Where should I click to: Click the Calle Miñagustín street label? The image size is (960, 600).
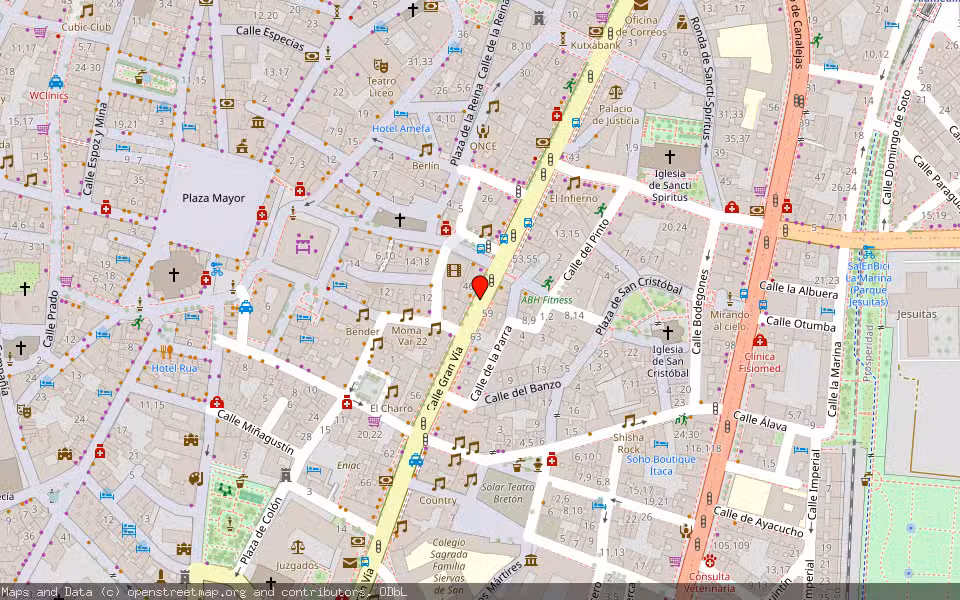point(256,433)
